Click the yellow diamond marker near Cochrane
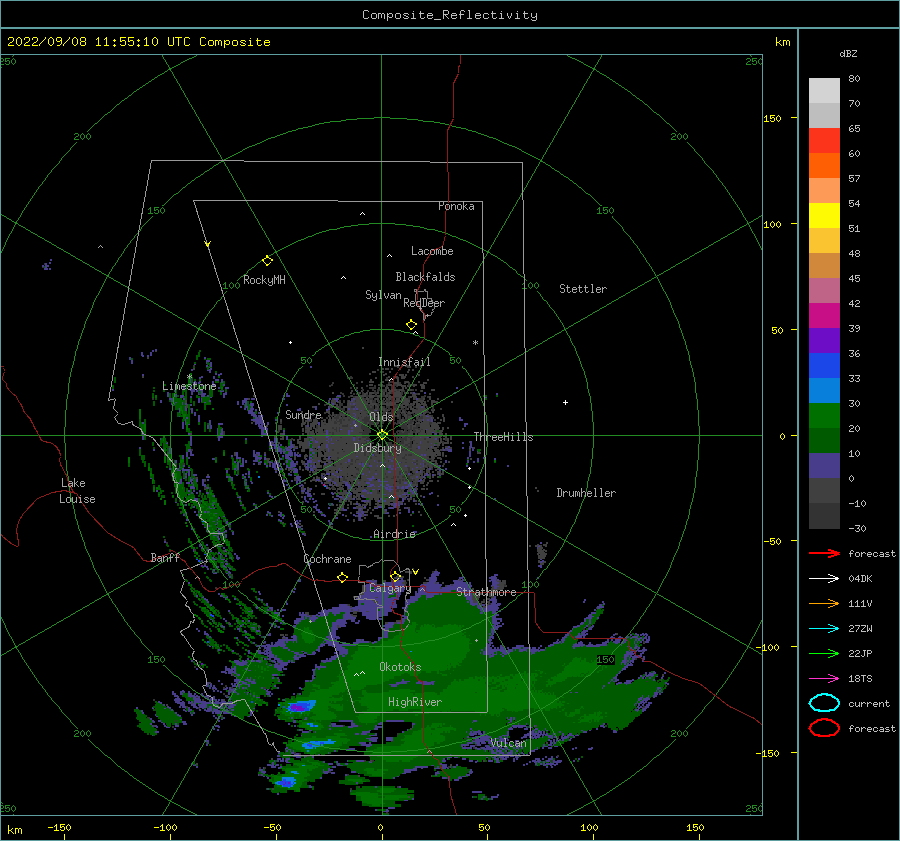This screenshot has width=900, height=841. [343, 577]
